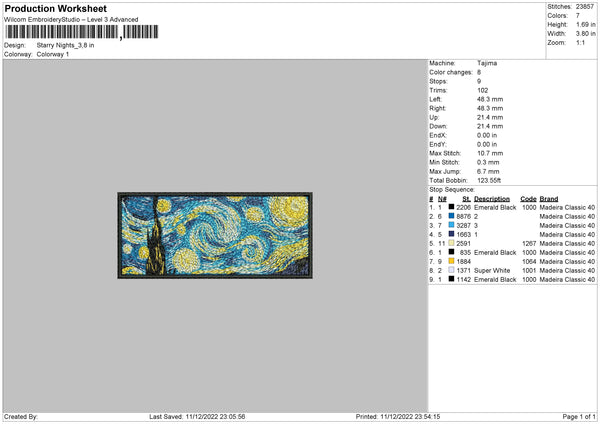Click the 'Created By:' footer label
Image resolution: width=600 pixels, height=424 pixels.
coord(21,416)
